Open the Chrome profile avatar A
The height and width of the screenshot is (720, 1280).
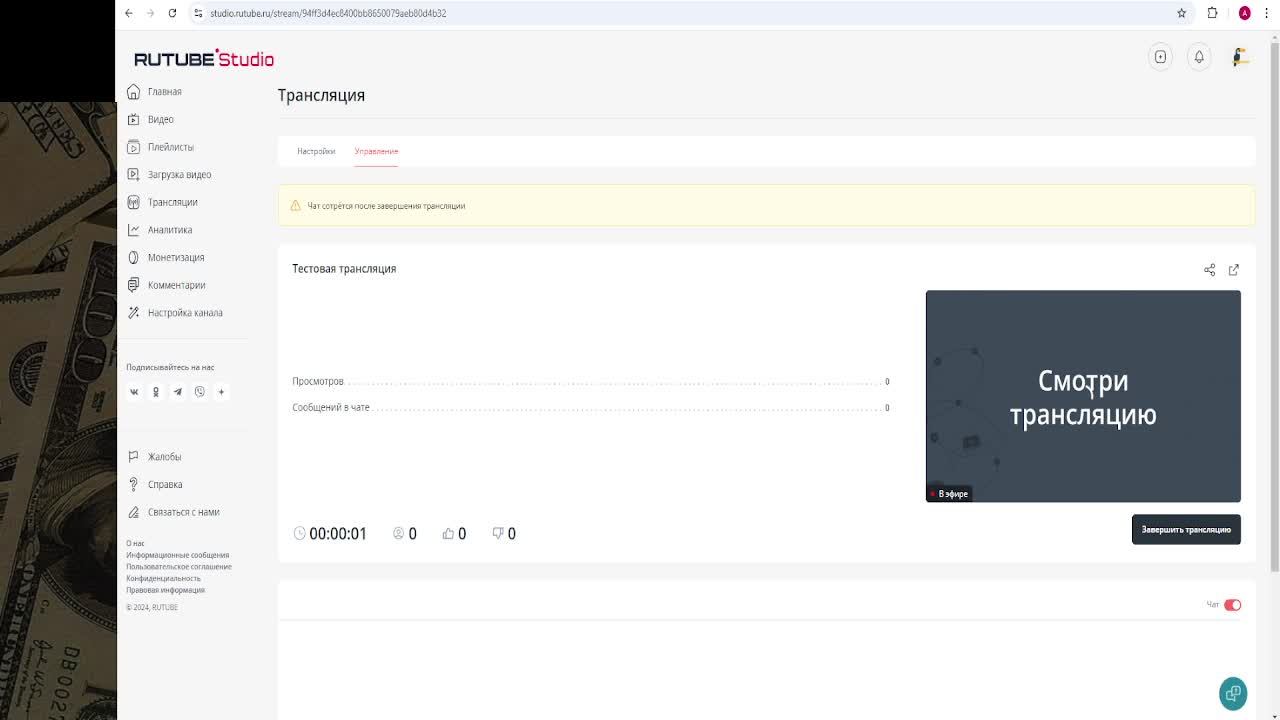1244,13
